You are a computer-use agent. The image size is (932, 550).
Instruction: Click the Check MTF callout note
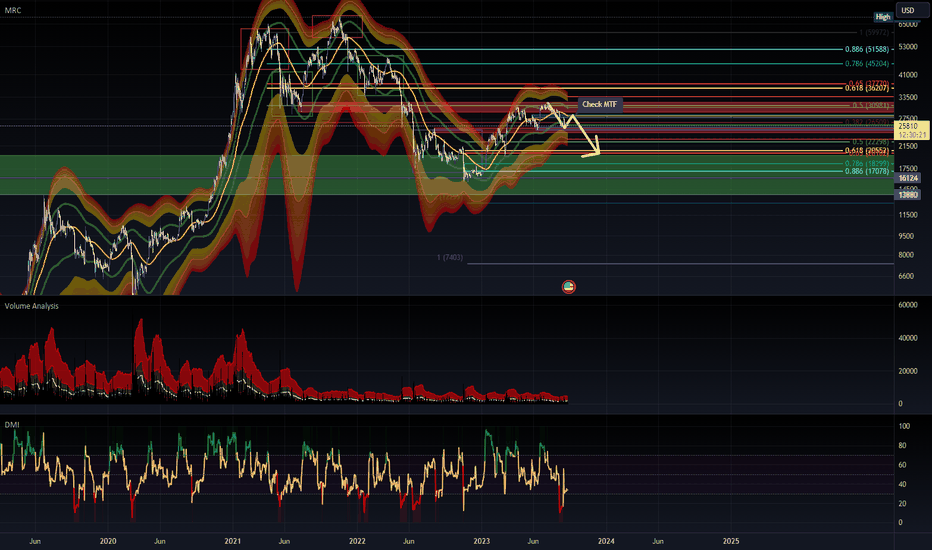pyautogui.click(x=600, y=104)
